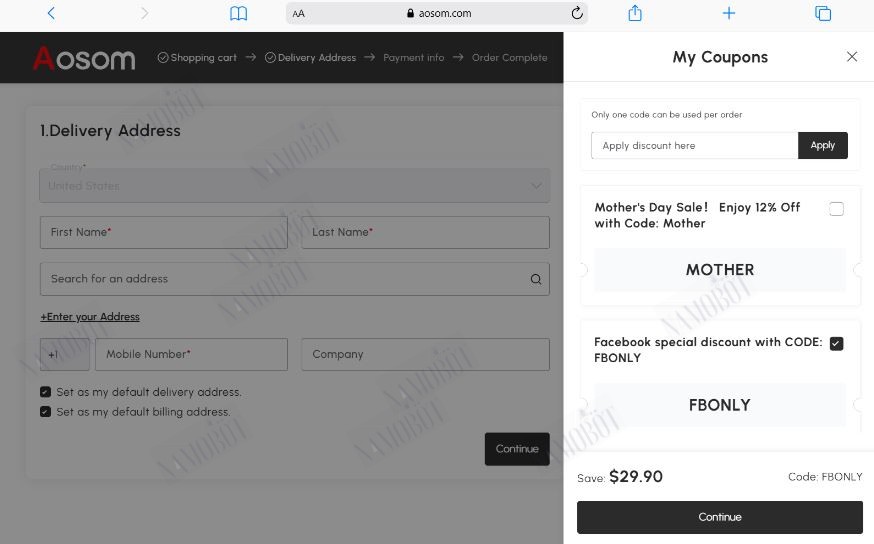Click the address search magnifier icon
874x544 pixels.
click(x=536, y=279)
